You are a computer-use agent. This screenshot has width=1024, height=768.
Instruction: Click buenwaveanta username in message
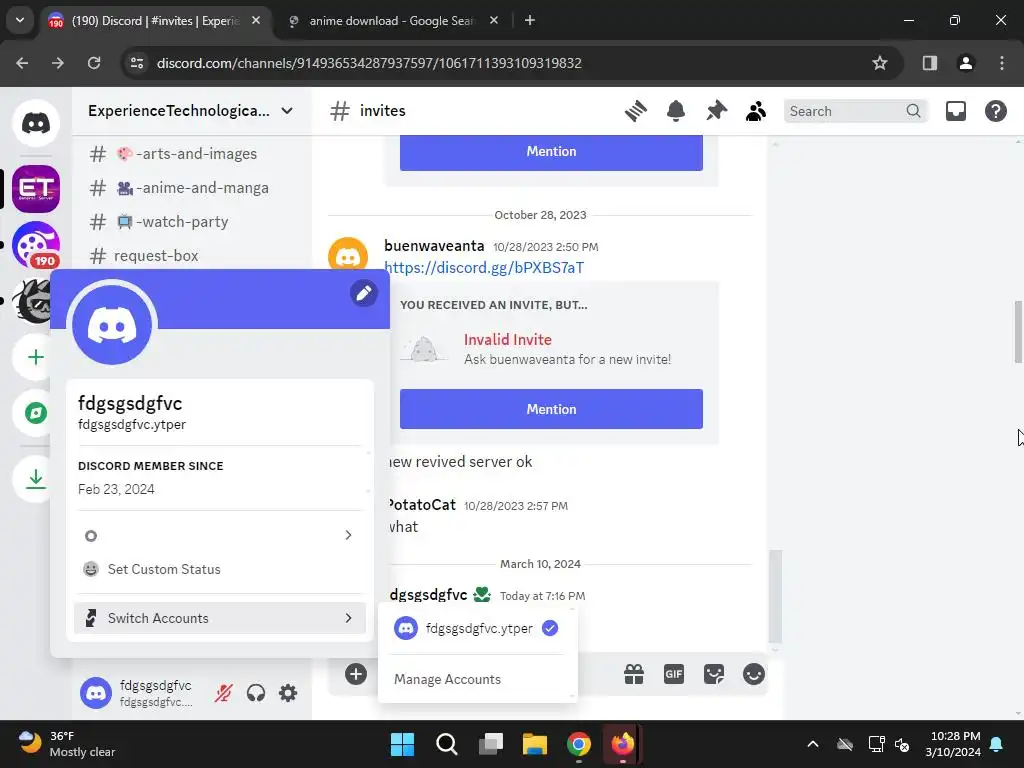point(434,246)
